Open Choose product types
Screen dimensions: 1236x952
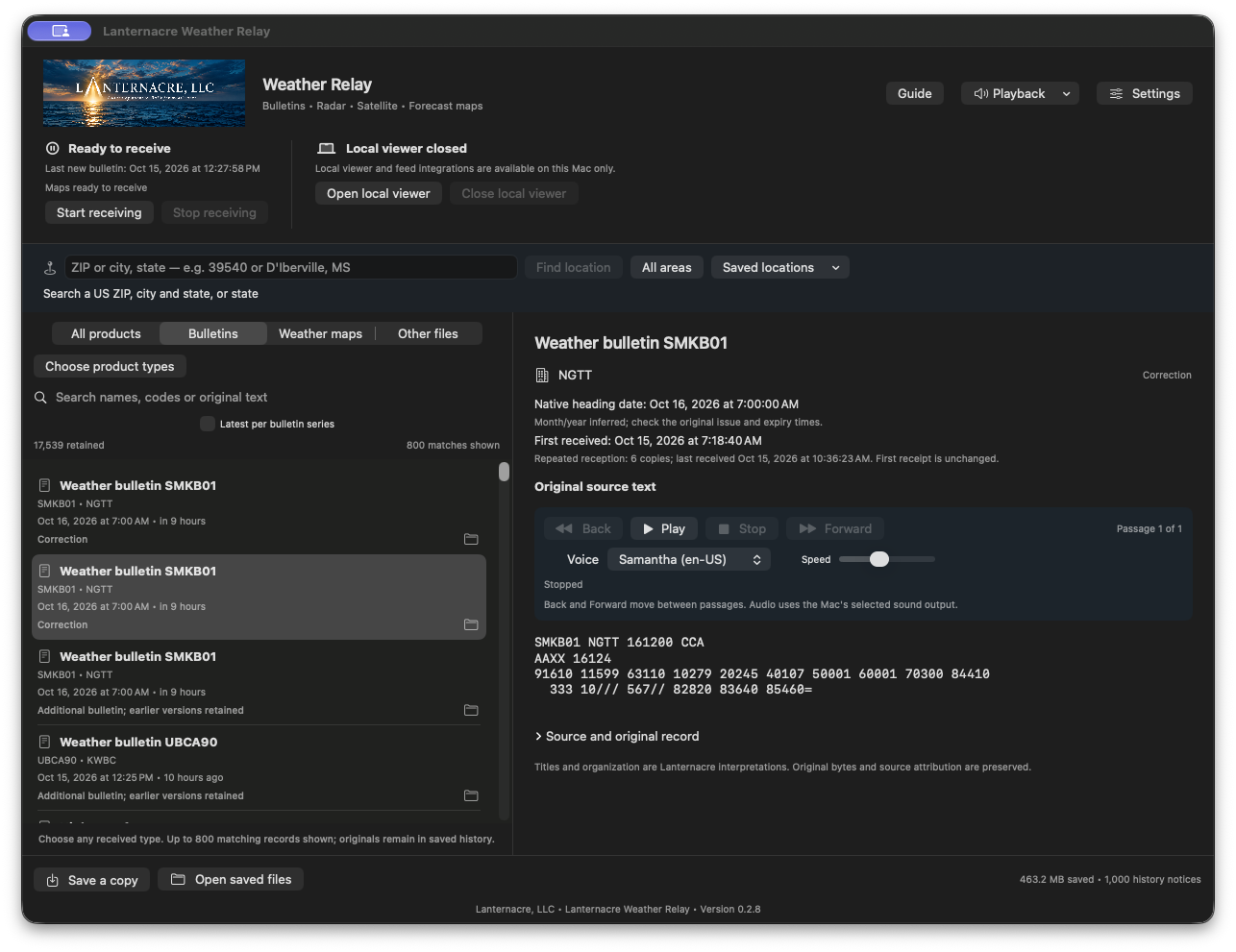click(x=110, y=366)
